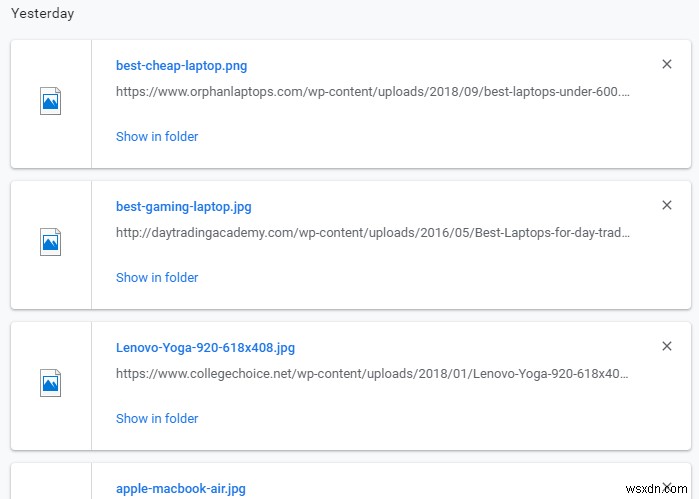
Task: Dismiss the Lenovo-Yoga-920-618x408.jpg download entry
Action: [667, 346]
